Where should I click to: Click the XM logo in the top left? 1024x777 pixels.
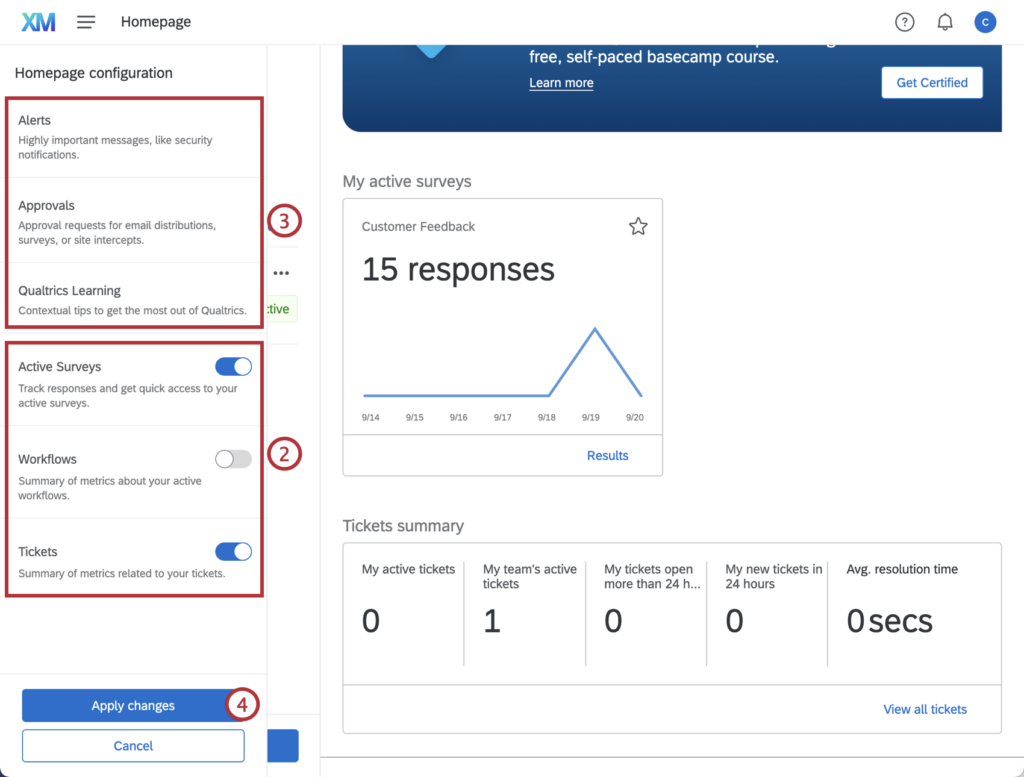(38, 21)
